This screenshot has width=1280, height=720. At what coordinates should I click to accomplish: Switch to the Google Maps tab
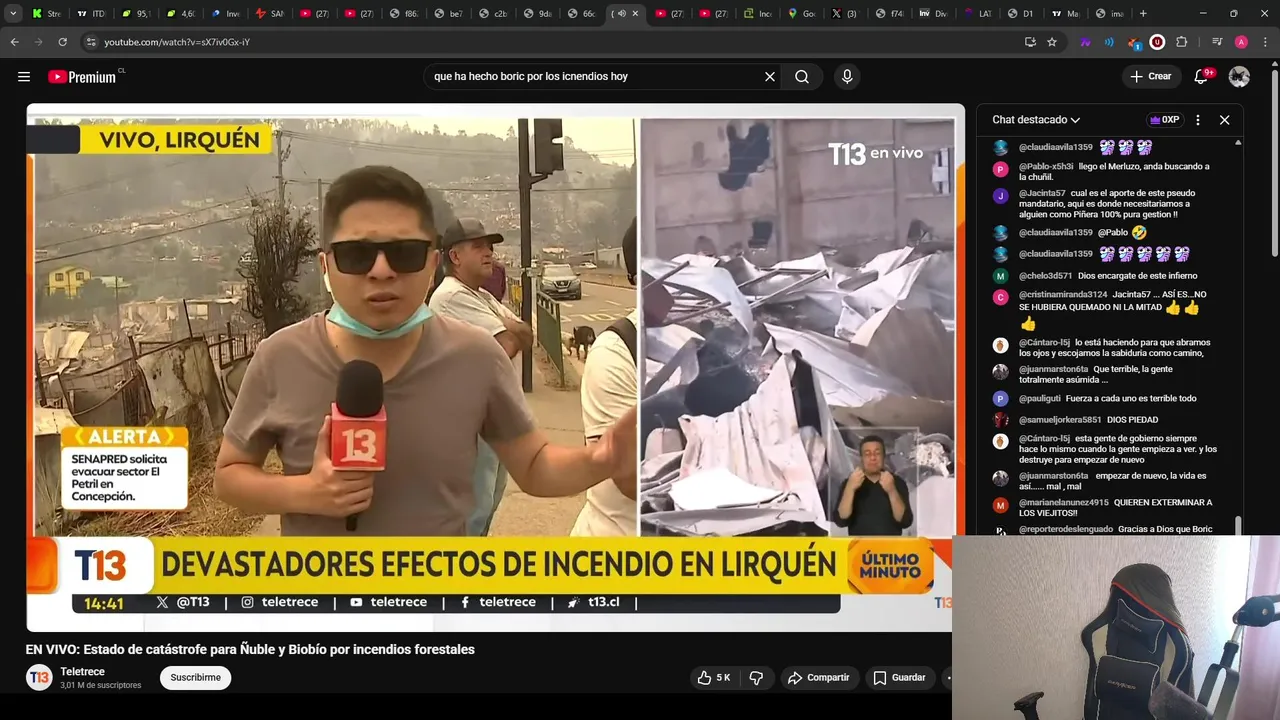pos(802,13)
